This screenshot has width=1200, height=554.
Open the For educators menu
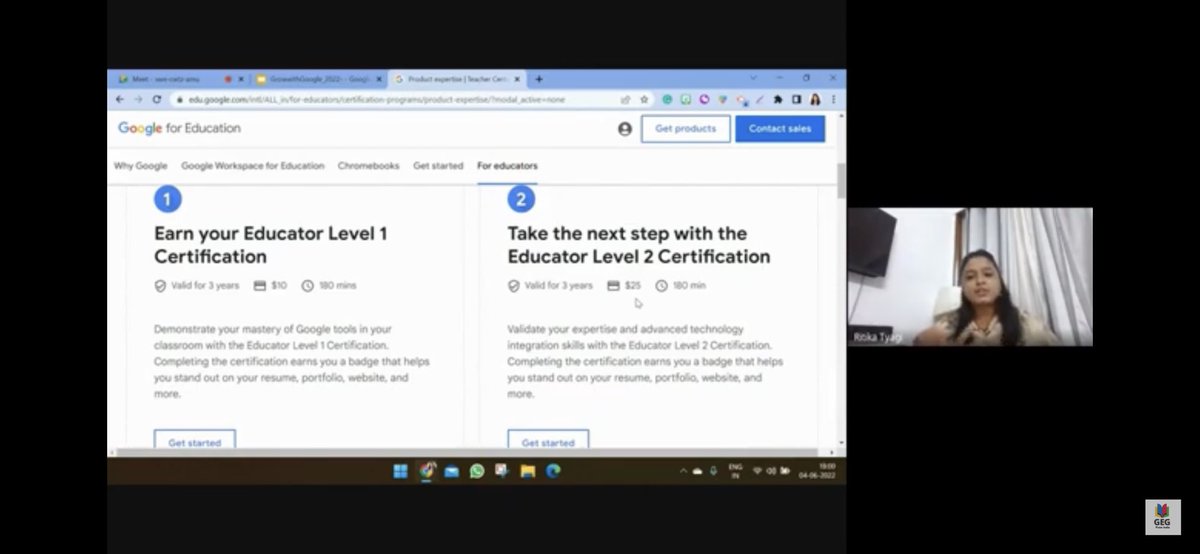pos(507,166)
